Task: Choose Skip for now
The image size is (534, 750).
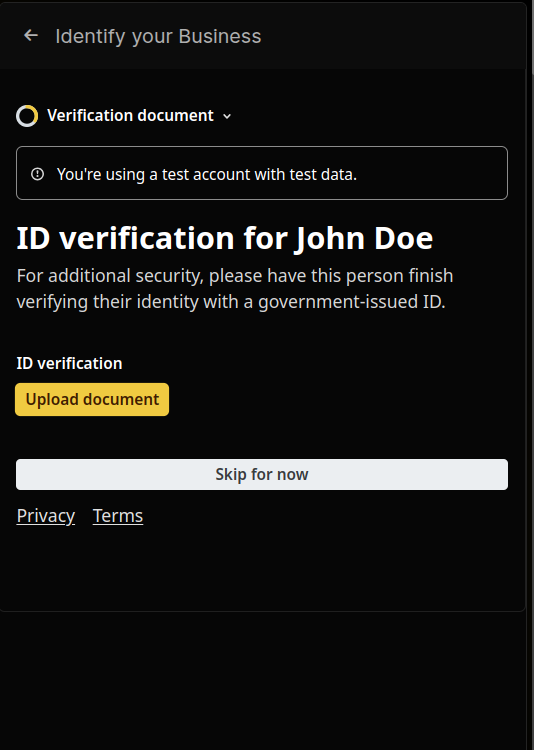Action: [262, 474]
